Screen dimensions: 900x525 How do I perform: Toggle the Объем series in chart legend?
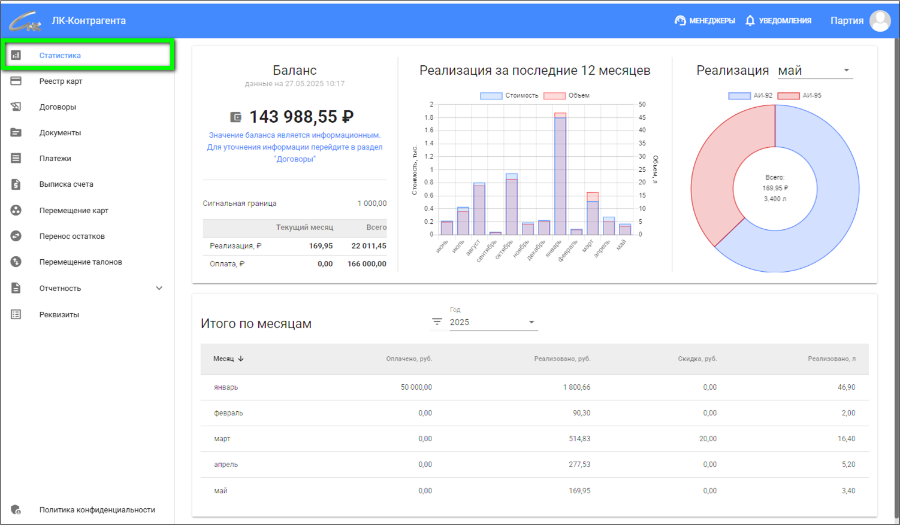568,96
